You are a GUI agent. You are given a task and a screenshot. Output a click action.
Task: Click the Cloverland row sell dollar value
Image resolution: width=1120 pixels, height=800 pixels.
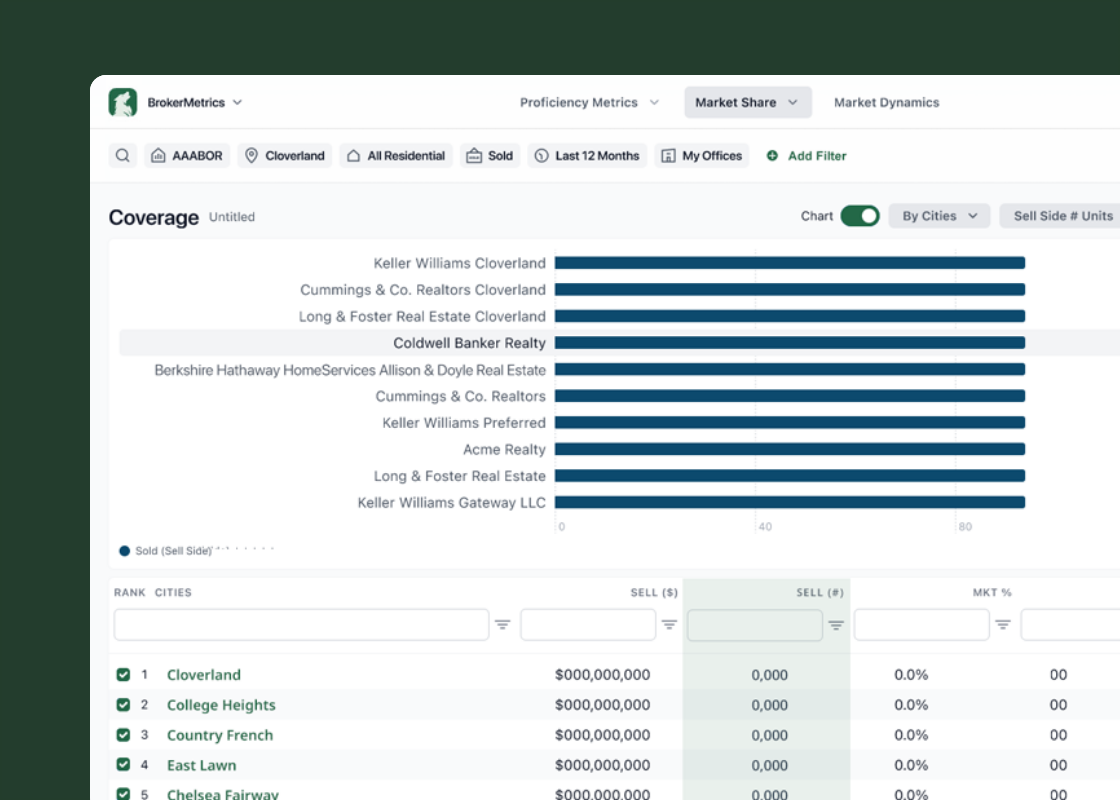[602, 675]
